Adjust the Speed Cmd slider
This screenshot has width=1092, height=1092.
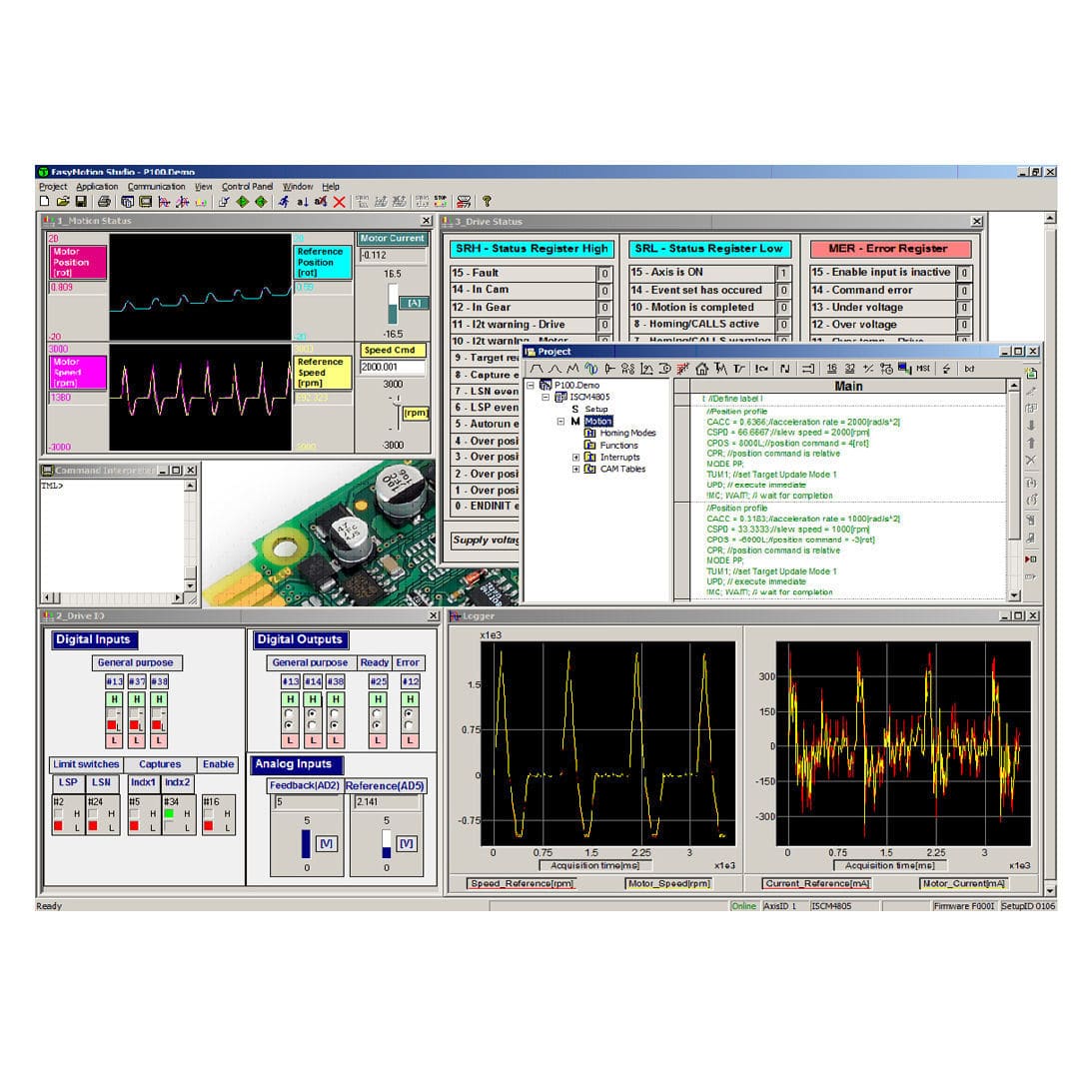[397, 402]
